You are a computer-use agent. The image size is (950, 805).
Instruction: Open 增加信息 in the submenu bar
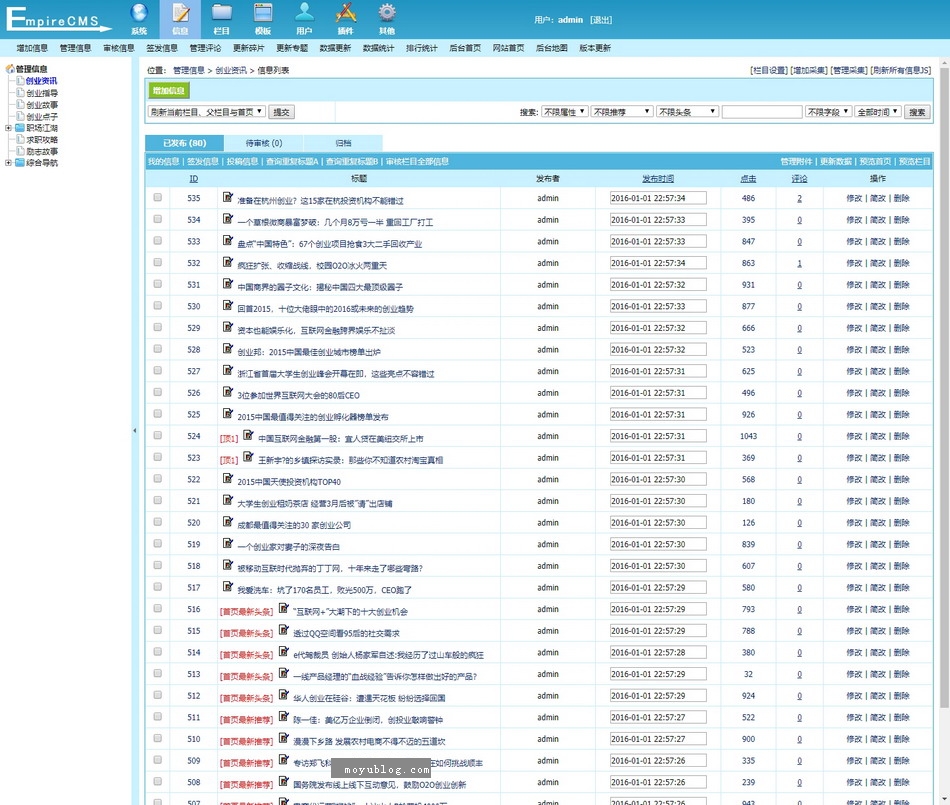pyautogui.click(x=32, y=48)
